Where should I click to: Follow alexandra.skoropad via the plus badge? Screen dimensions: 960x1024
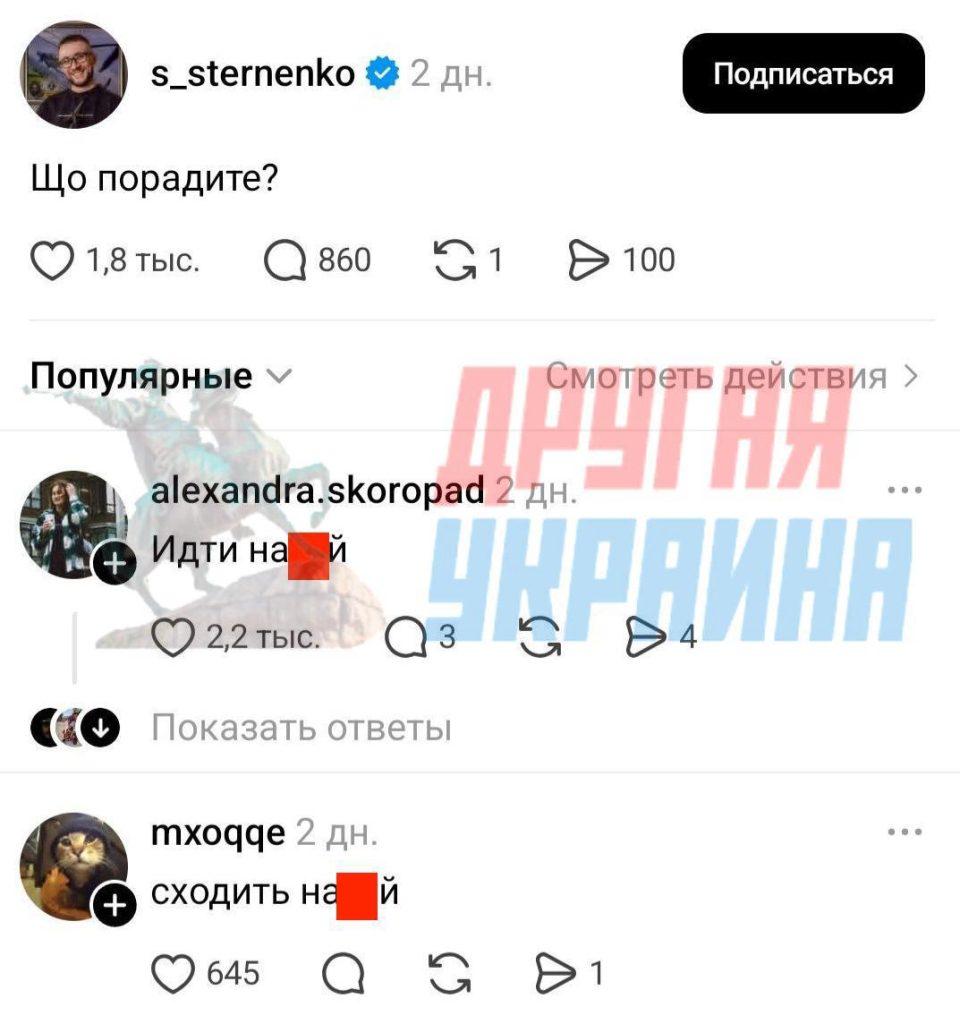tap(115, 564)
